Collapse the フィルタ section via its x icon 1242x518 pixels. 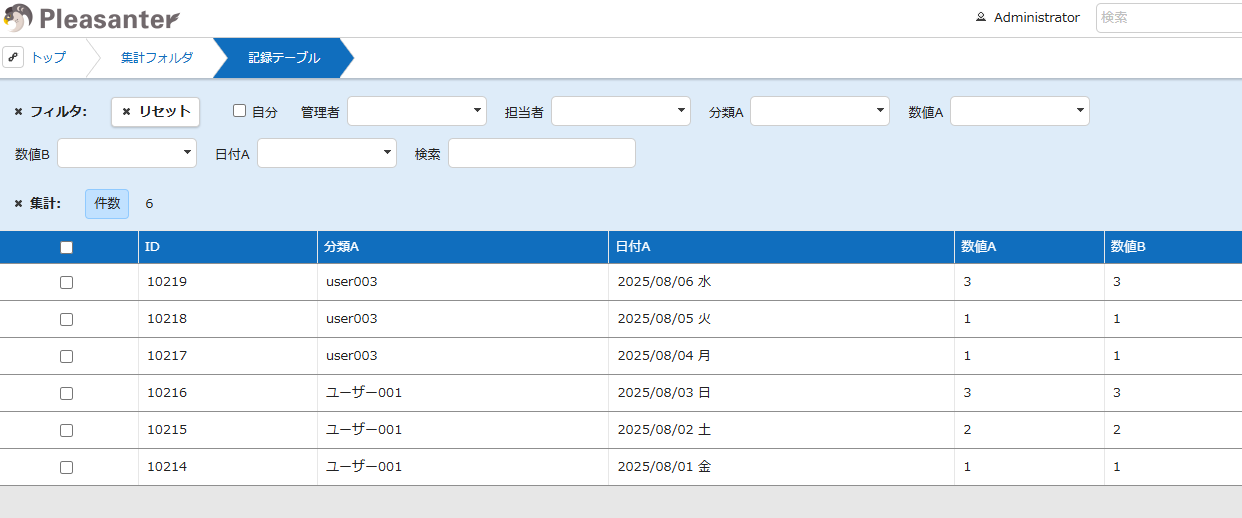[19, 112]
